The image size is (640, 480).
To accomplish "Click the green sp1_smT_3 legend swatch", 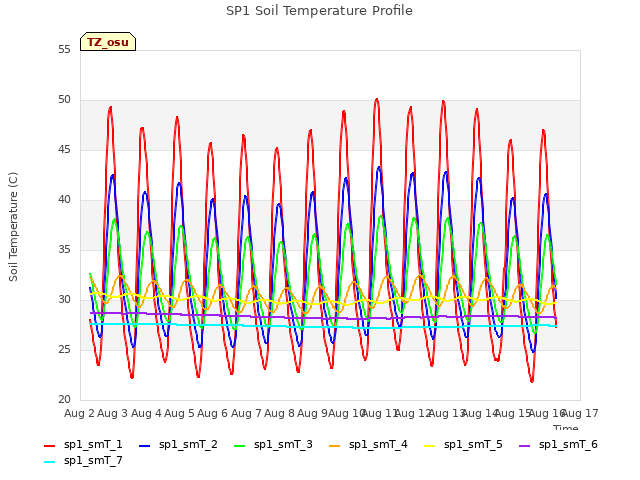I will pyautogui.click(x=240, y=446).
